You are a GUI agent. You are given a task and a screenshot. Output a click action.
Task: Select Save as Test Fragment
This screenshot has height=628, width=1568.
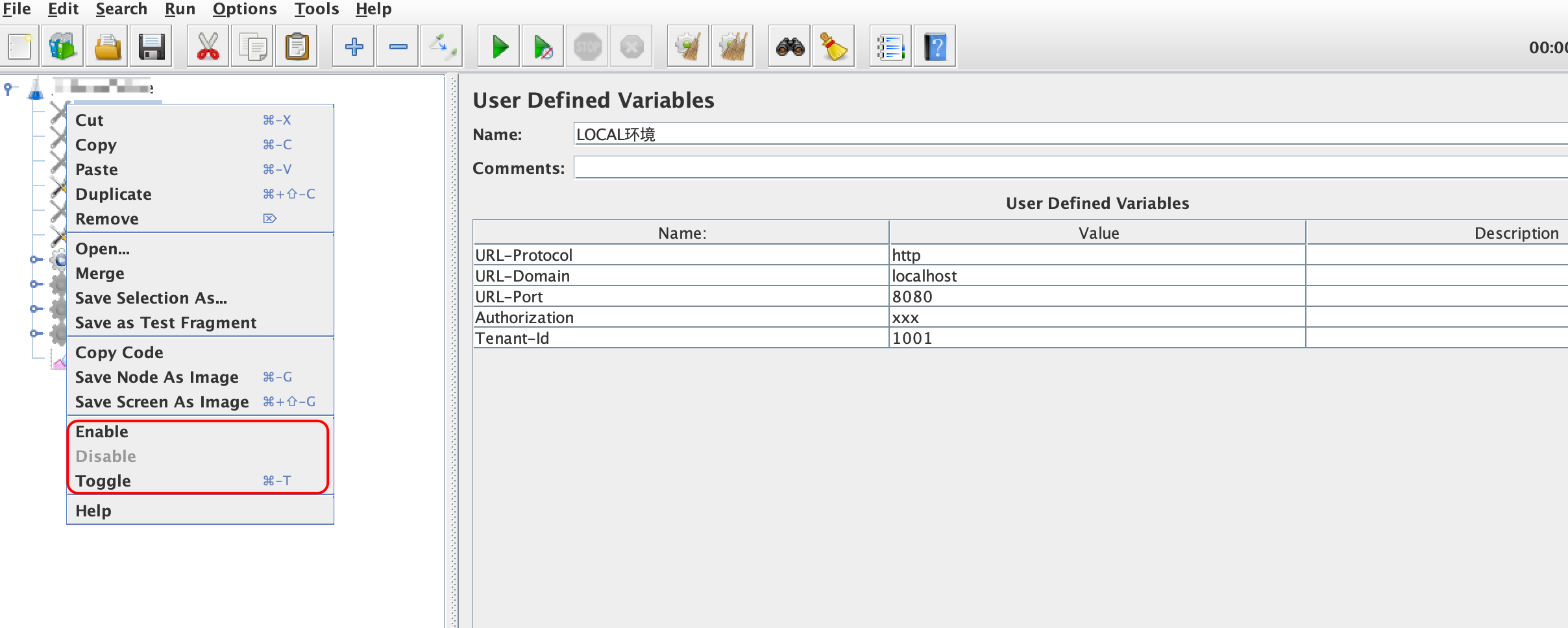(x=201, y=322)
